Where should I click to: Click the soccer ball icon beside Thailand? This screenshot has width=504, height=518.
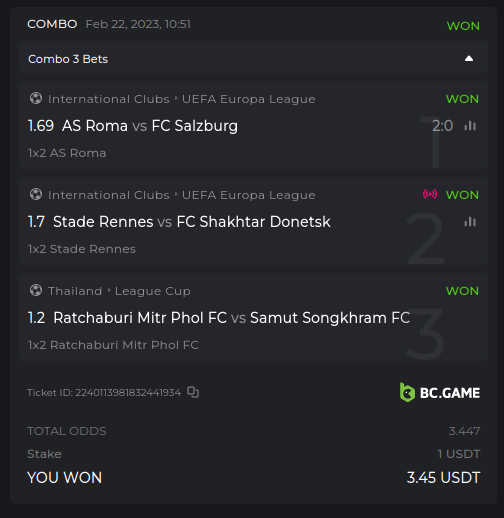point(36,290)
